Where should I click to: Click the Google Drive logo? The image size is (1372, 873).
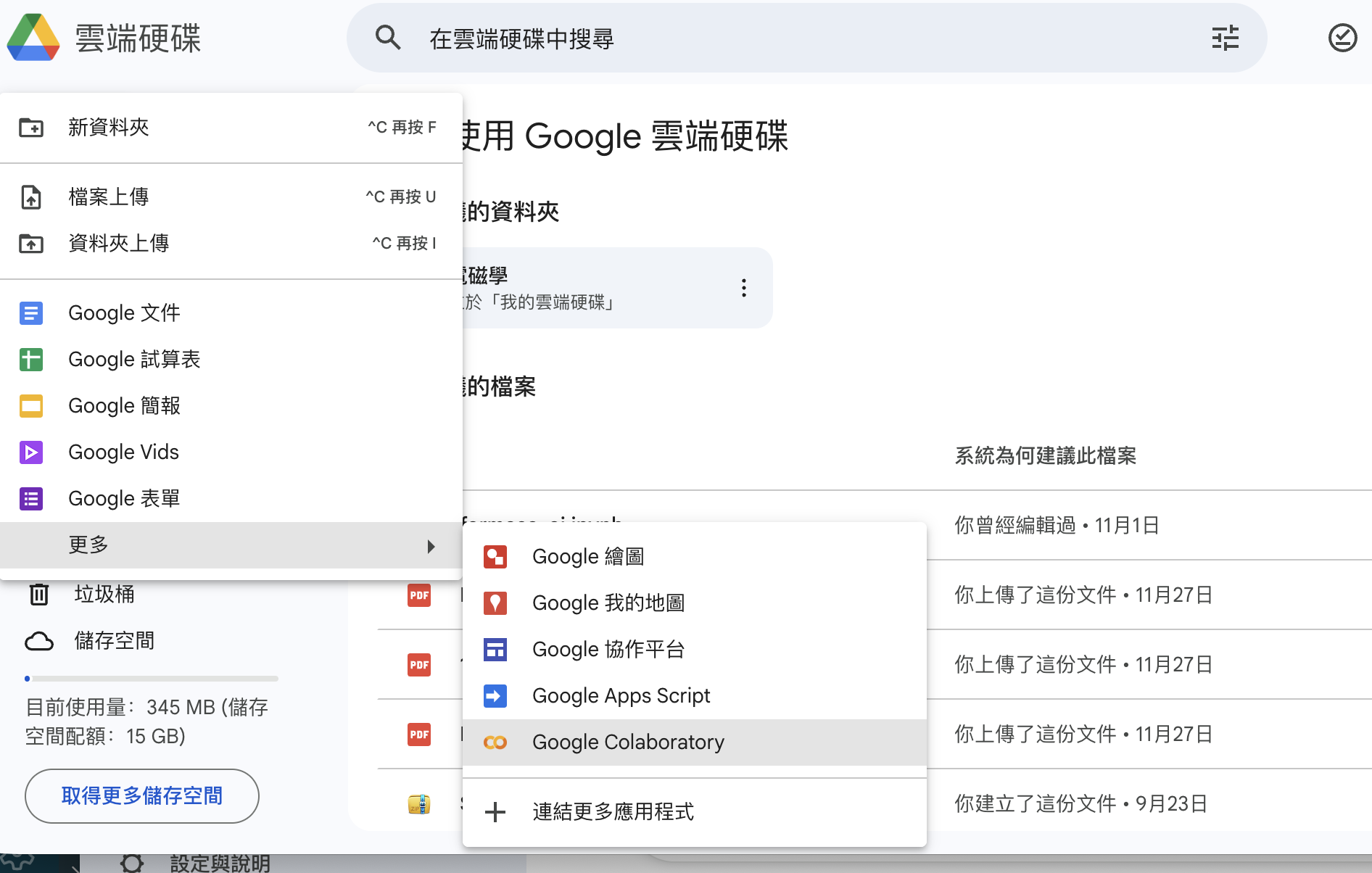click(x=33, y=37)
